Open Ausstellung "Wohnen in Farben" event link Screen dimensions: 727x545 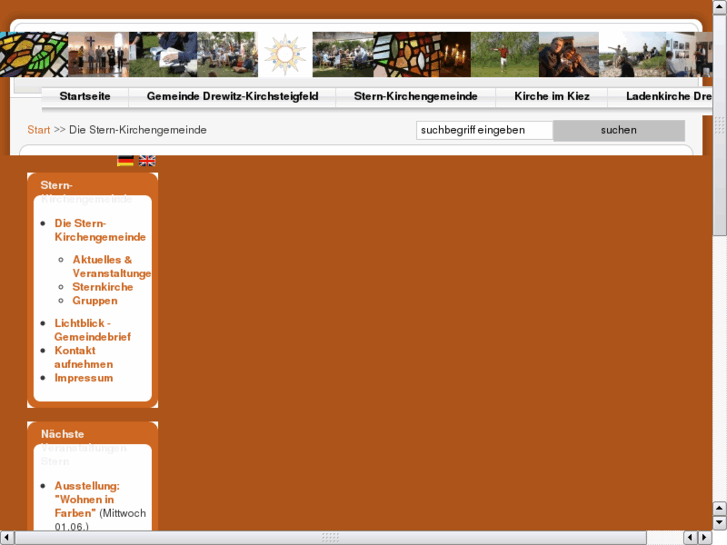[87, 500]
